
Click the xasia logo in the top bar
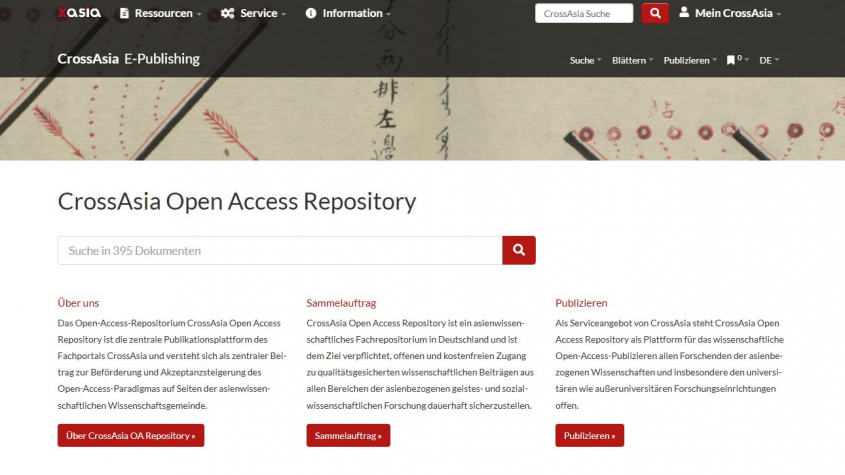tap(79, 12)
